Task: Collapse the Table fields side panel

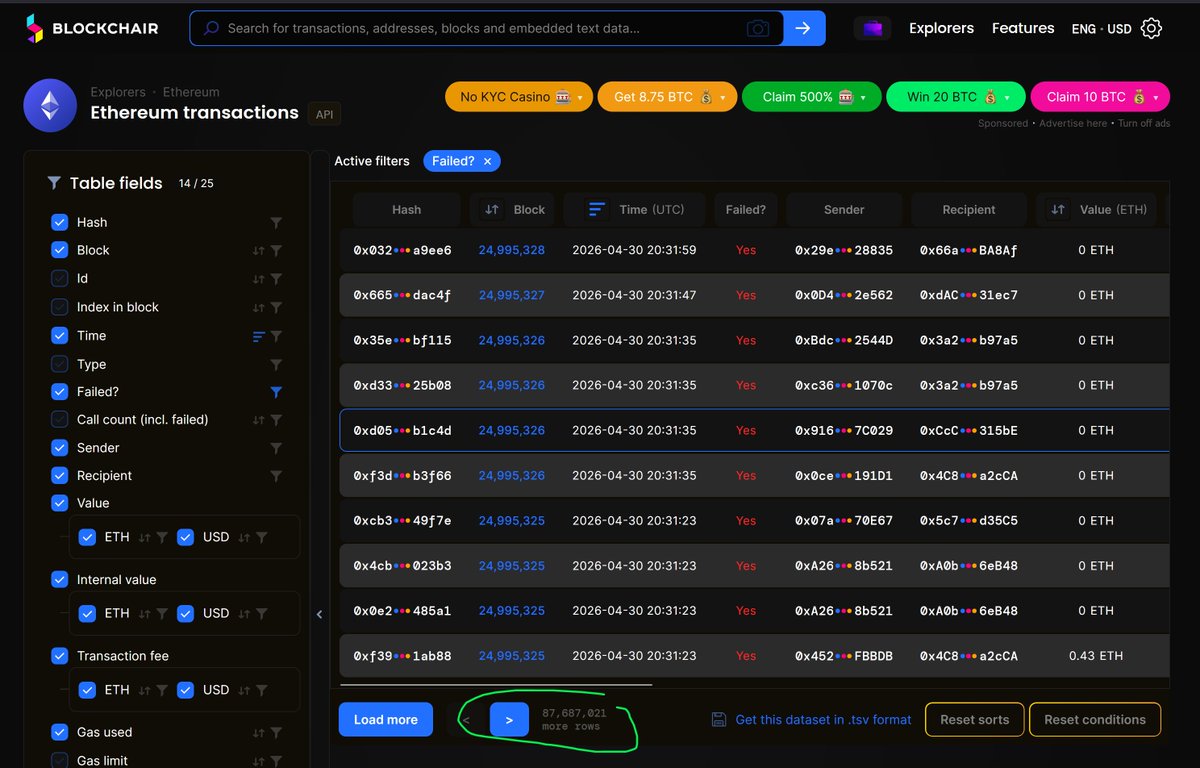Action: click(x=319, y=614)
